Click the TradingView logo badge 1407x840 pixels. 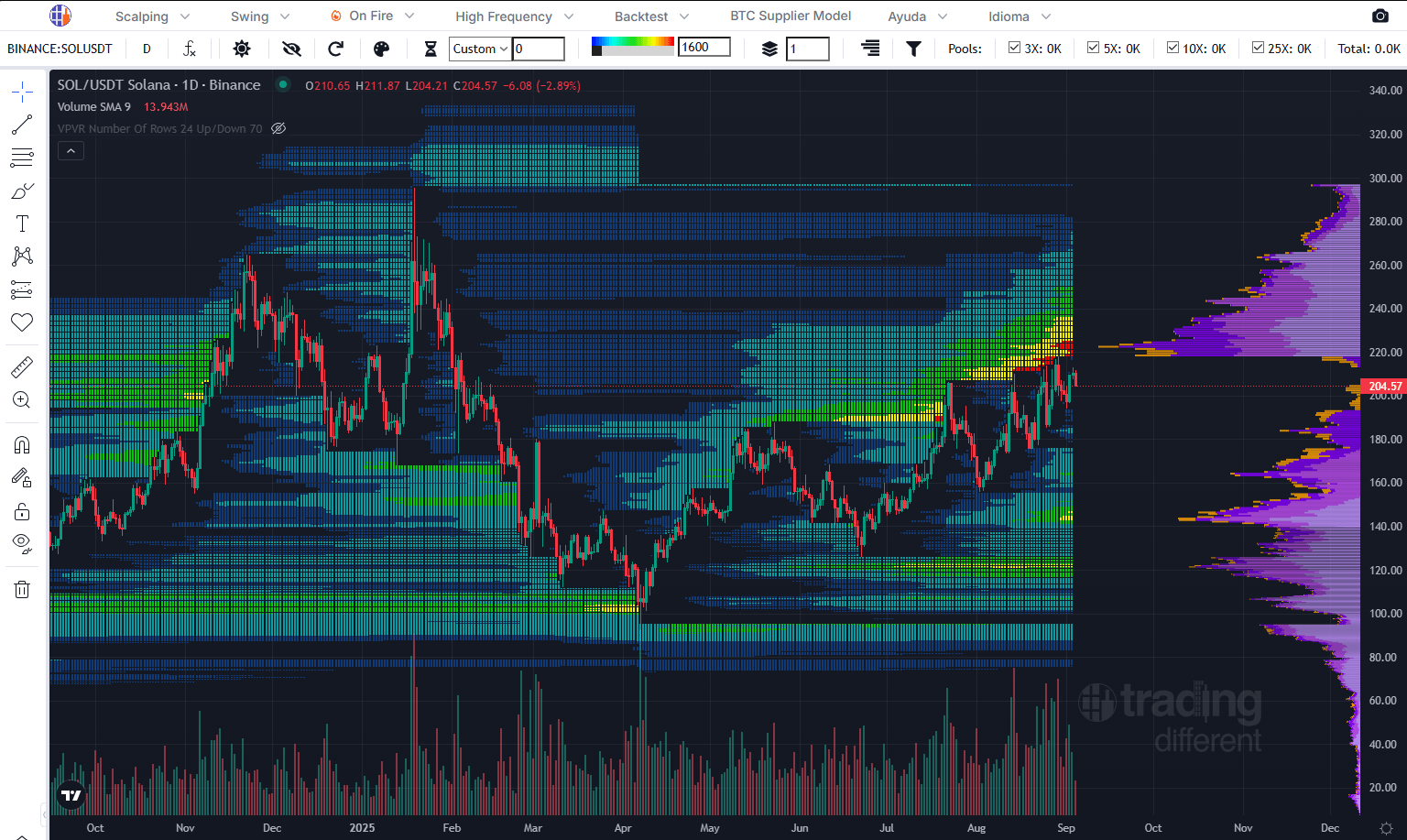tap(71, 795)
